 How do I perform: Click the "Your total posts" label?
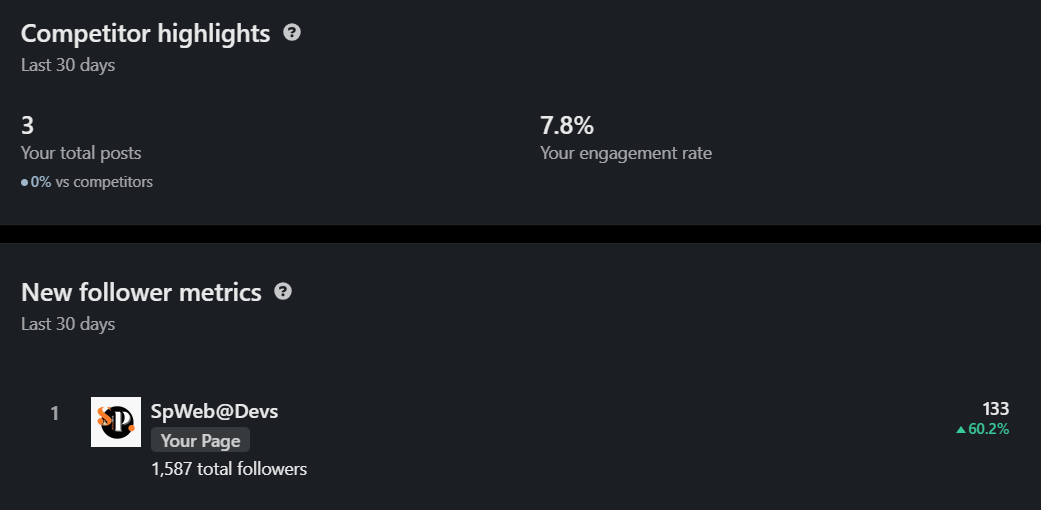click(81, 153)
